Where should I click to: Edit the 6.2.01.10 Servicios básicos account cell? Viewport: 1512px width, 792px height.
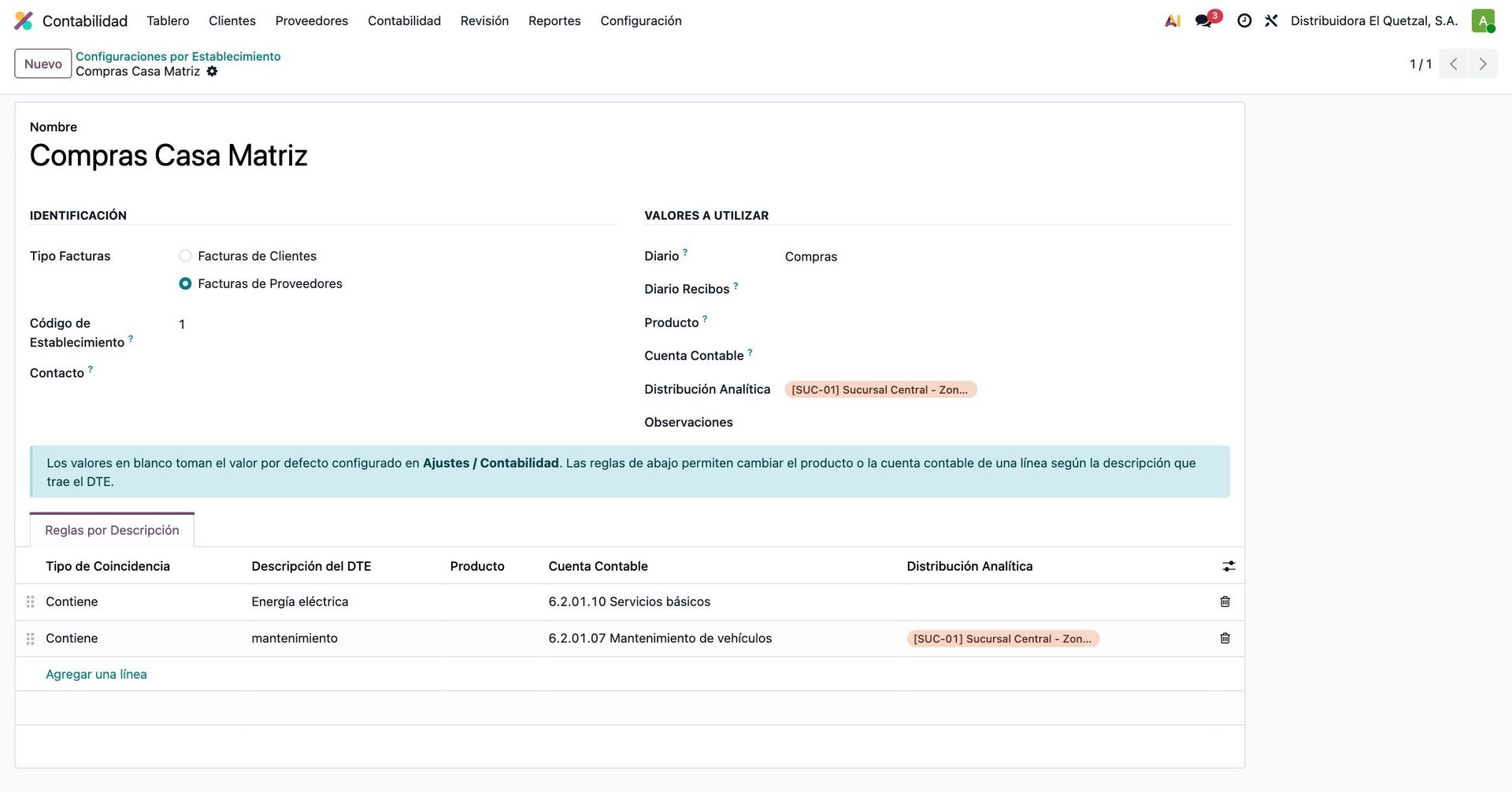point(721,601)
